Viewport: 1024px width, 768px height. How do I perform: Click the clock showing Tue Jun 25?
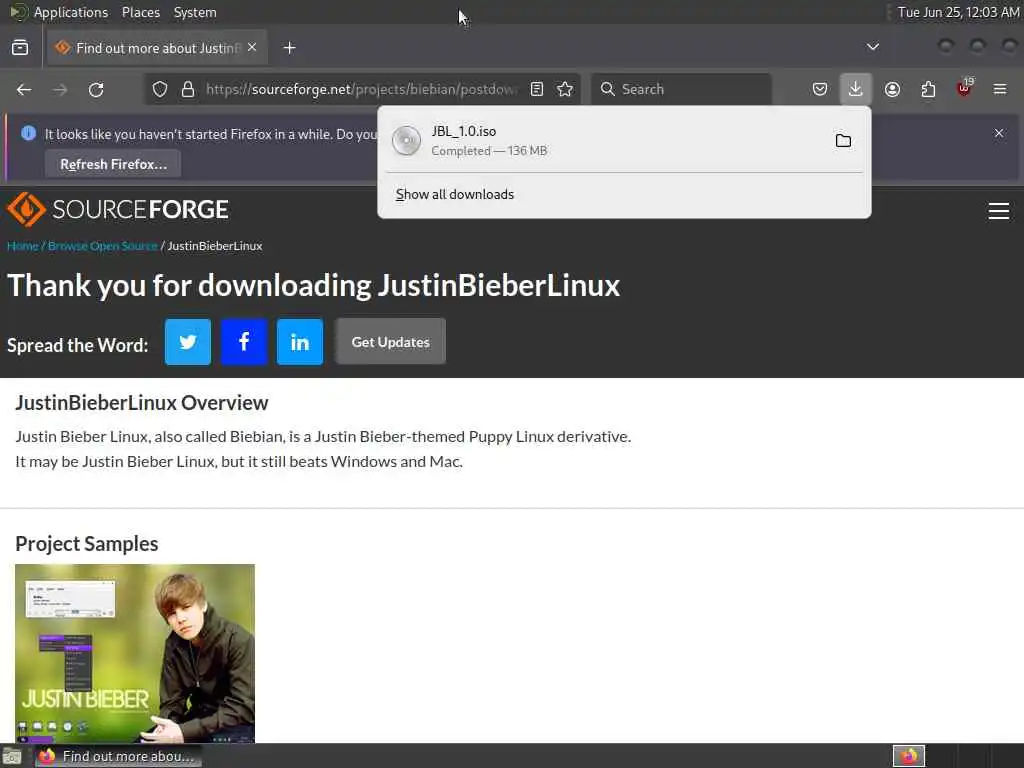[958, 12]
